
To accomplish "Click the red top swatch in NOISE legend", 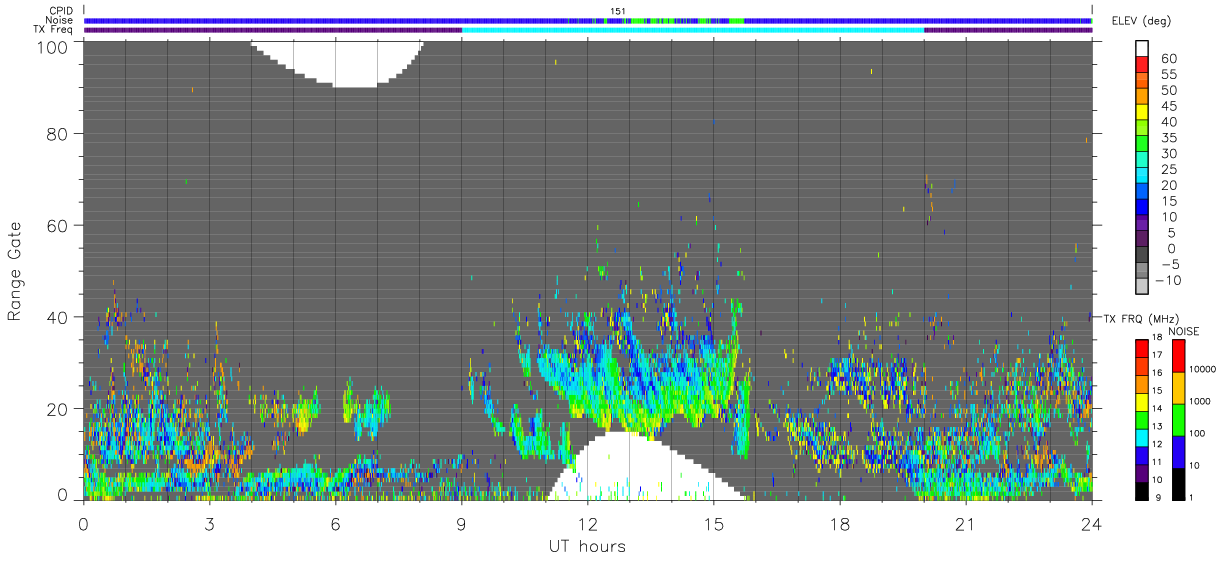I will coord(1178,355).
